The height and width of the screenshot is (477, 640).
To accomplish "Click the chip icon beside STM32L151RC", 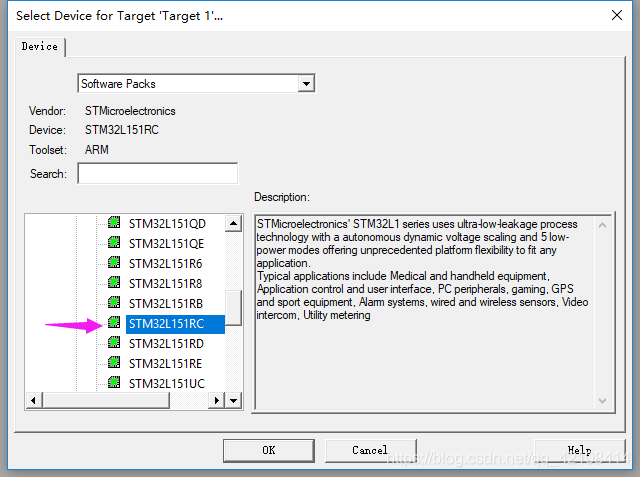I will pyautogui.click(x=114, y=322).
